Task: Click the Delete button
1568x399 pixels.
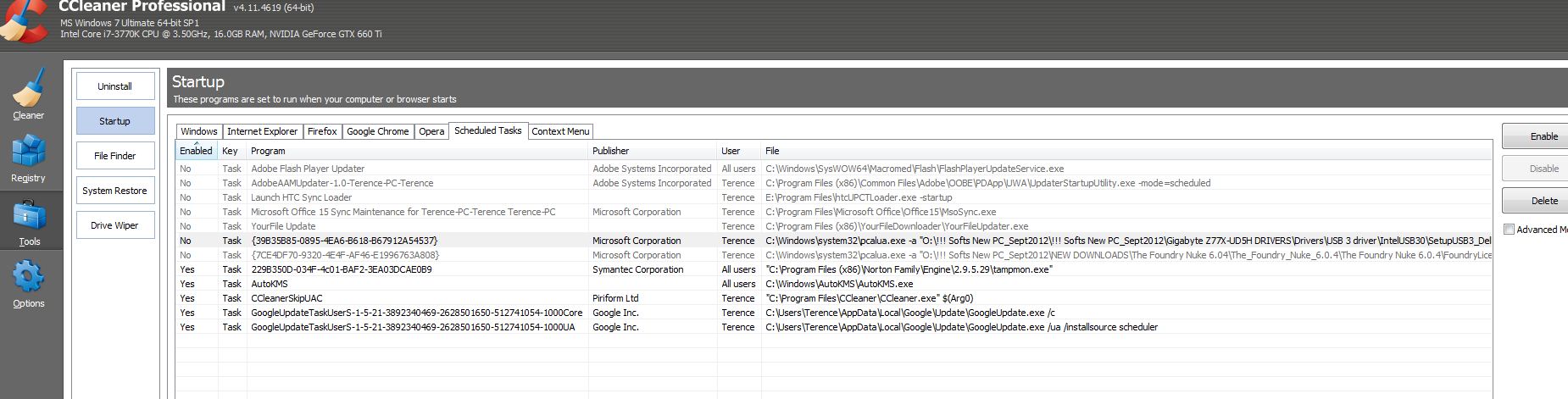Action: click(x=1535, y=201)
